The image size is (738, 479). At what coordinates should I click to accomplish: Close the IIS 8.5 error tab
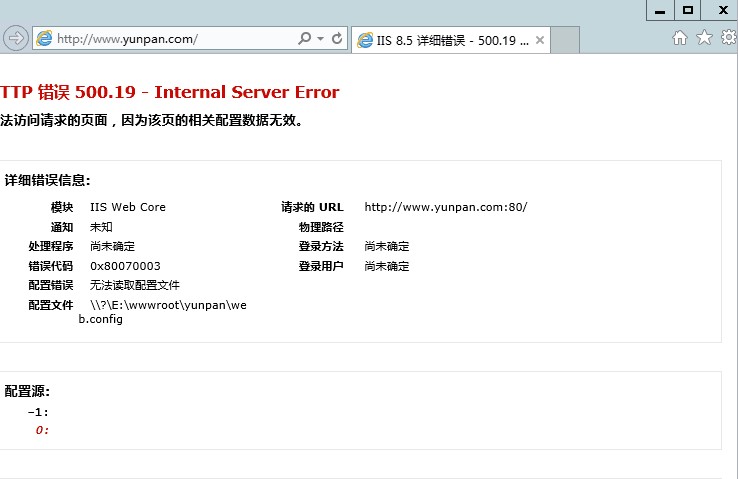540,40
